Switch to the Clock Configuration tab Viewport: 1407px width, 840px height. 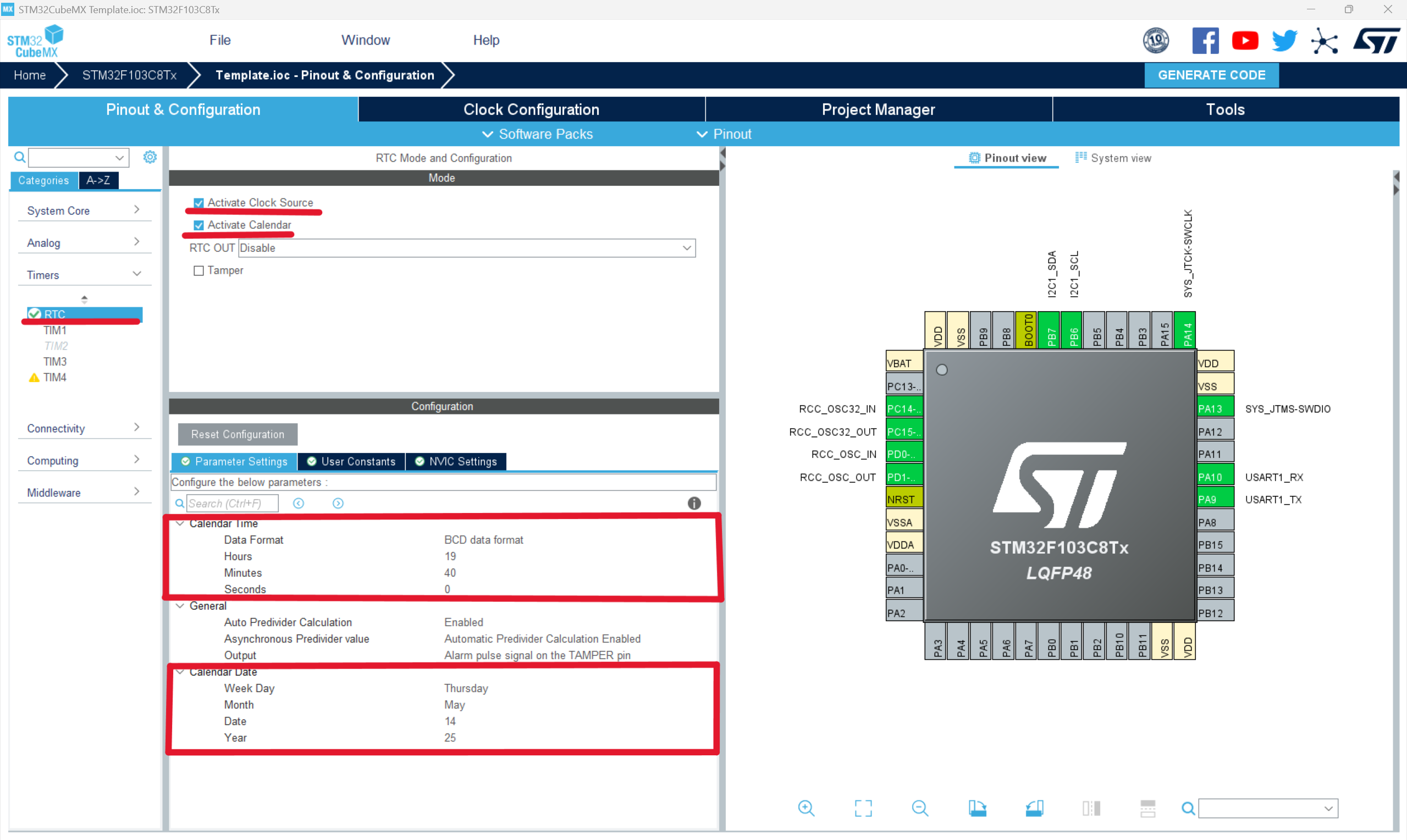click(x=531, y=109)
